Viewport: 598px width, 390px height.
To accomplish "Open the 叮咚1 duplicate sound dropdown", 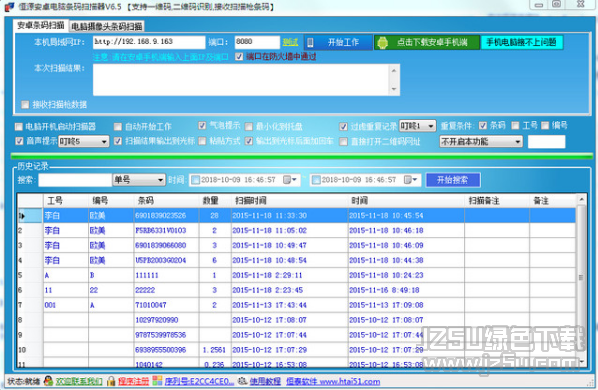I will click(x=417, y=126).
